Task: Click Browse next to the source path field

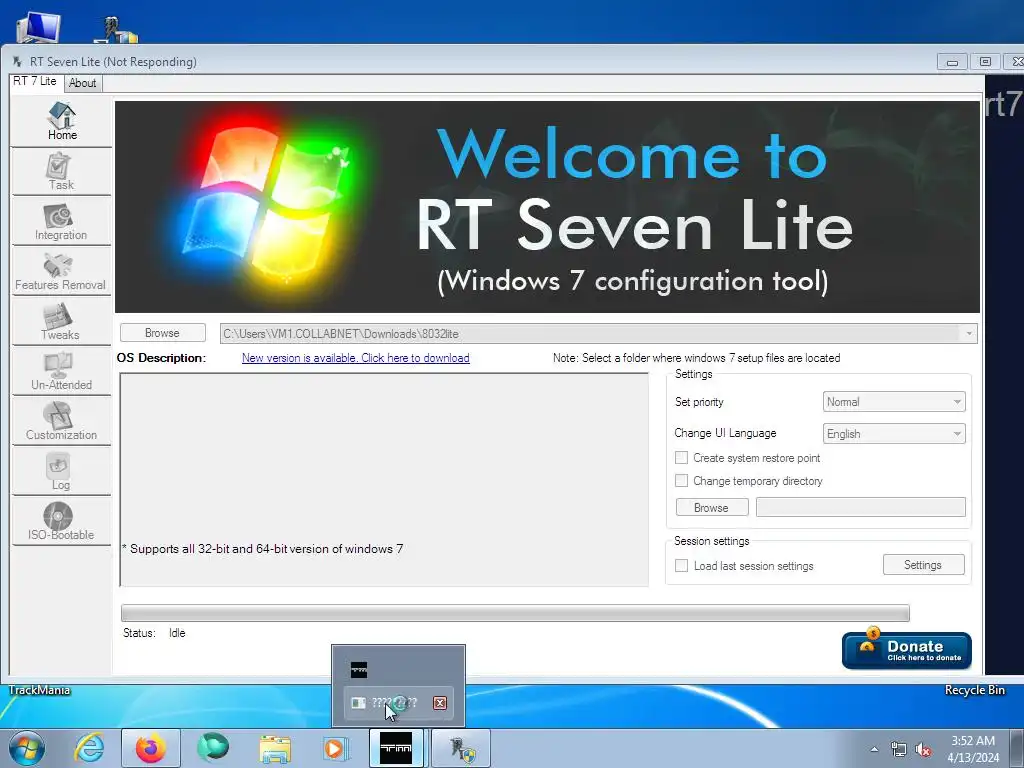Action: pyautogui.click(x=163, y=333)
